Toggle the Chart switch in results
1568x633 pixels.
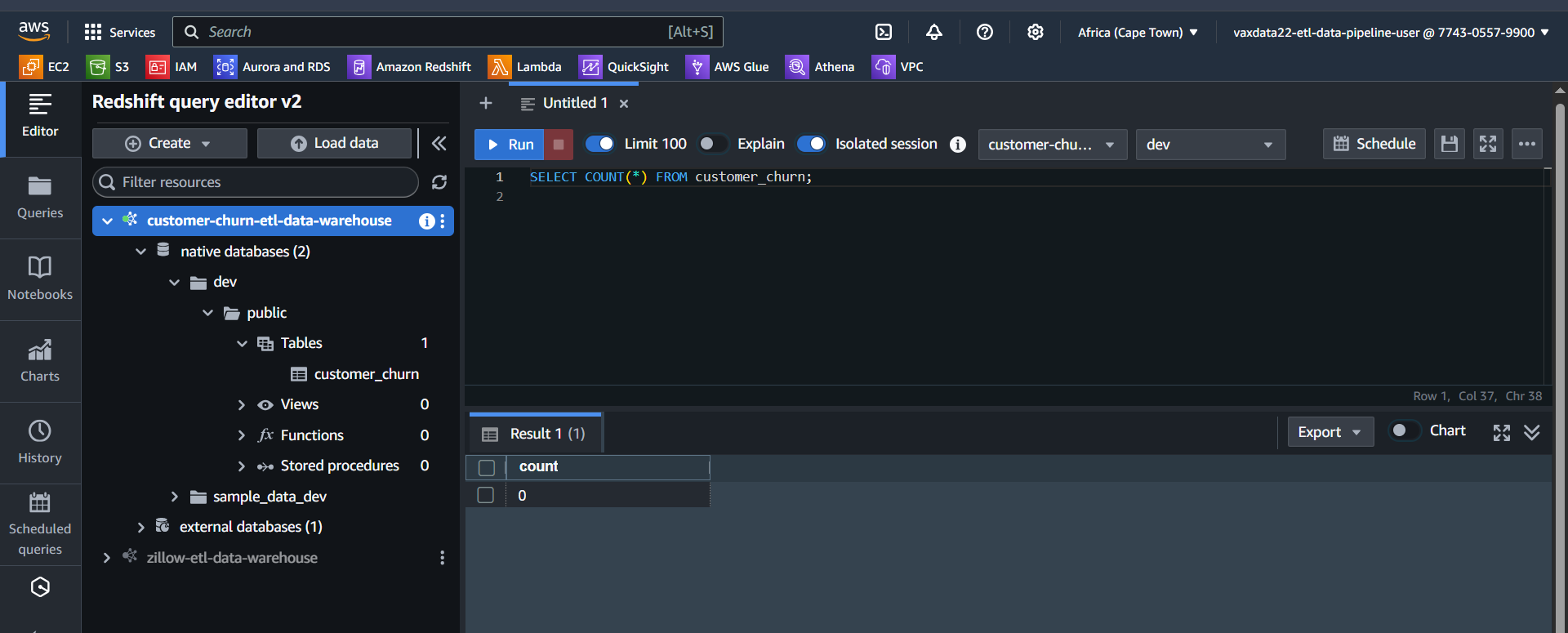(1405, 430)
